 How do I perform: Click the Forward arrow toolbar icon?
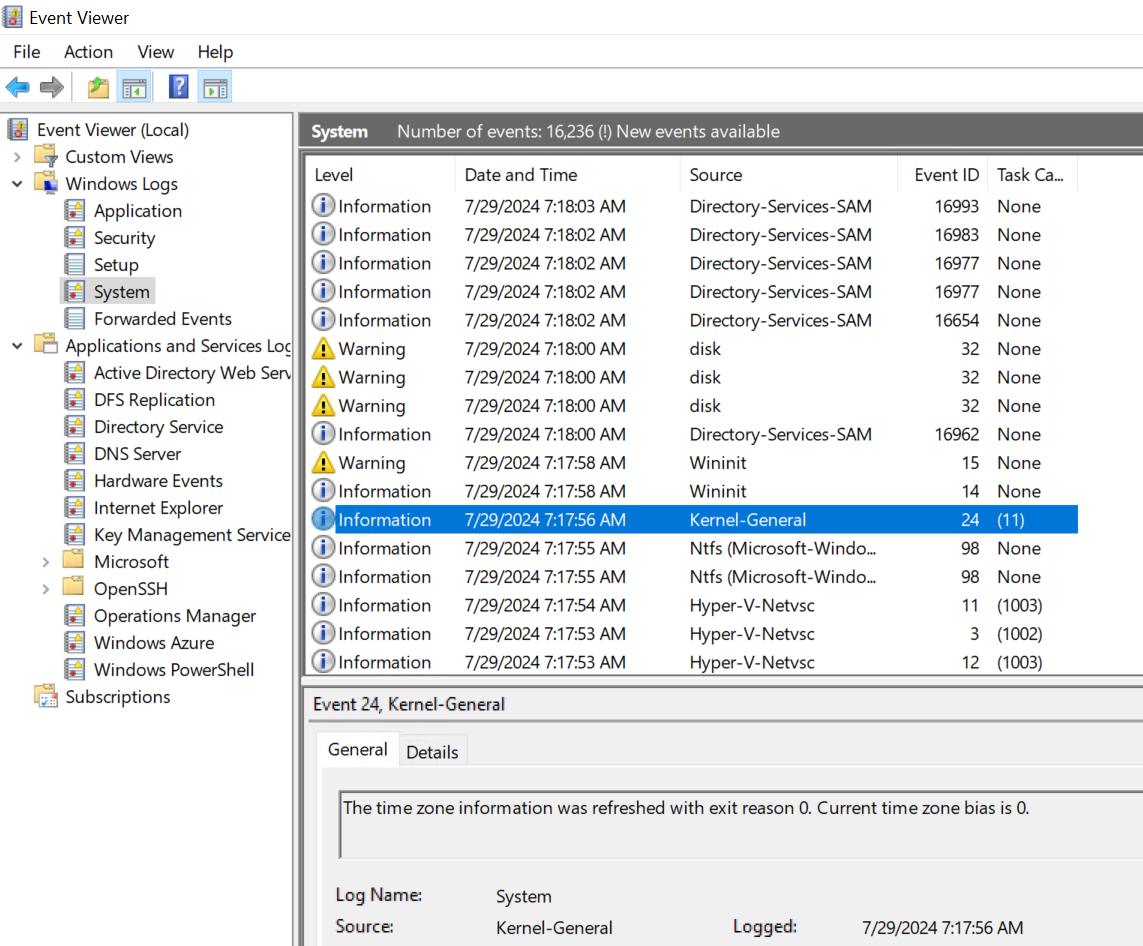52,88
